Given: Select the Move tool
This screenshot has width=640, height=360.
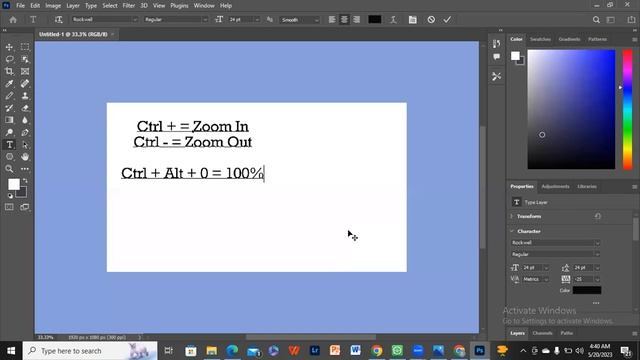Looking at the screenshot, I should coord(9,47).
